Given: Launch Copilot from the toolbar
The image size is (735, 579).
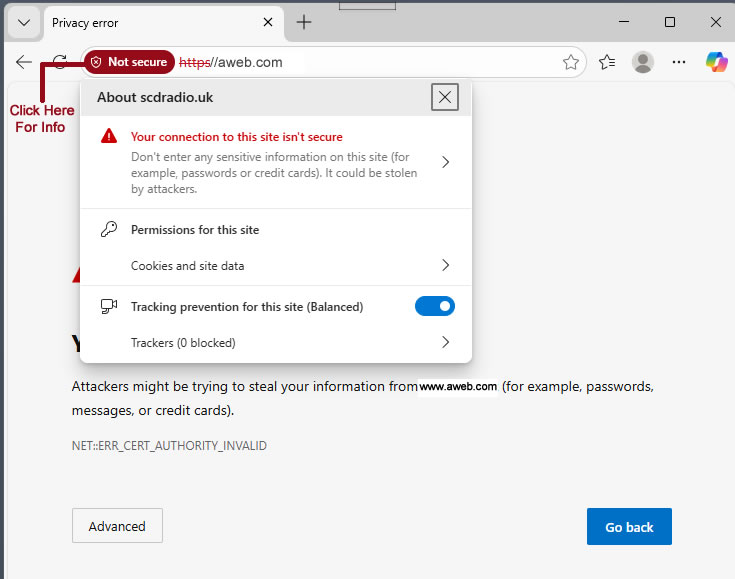Looking at the screenshot, I should (x=716, y=62).
